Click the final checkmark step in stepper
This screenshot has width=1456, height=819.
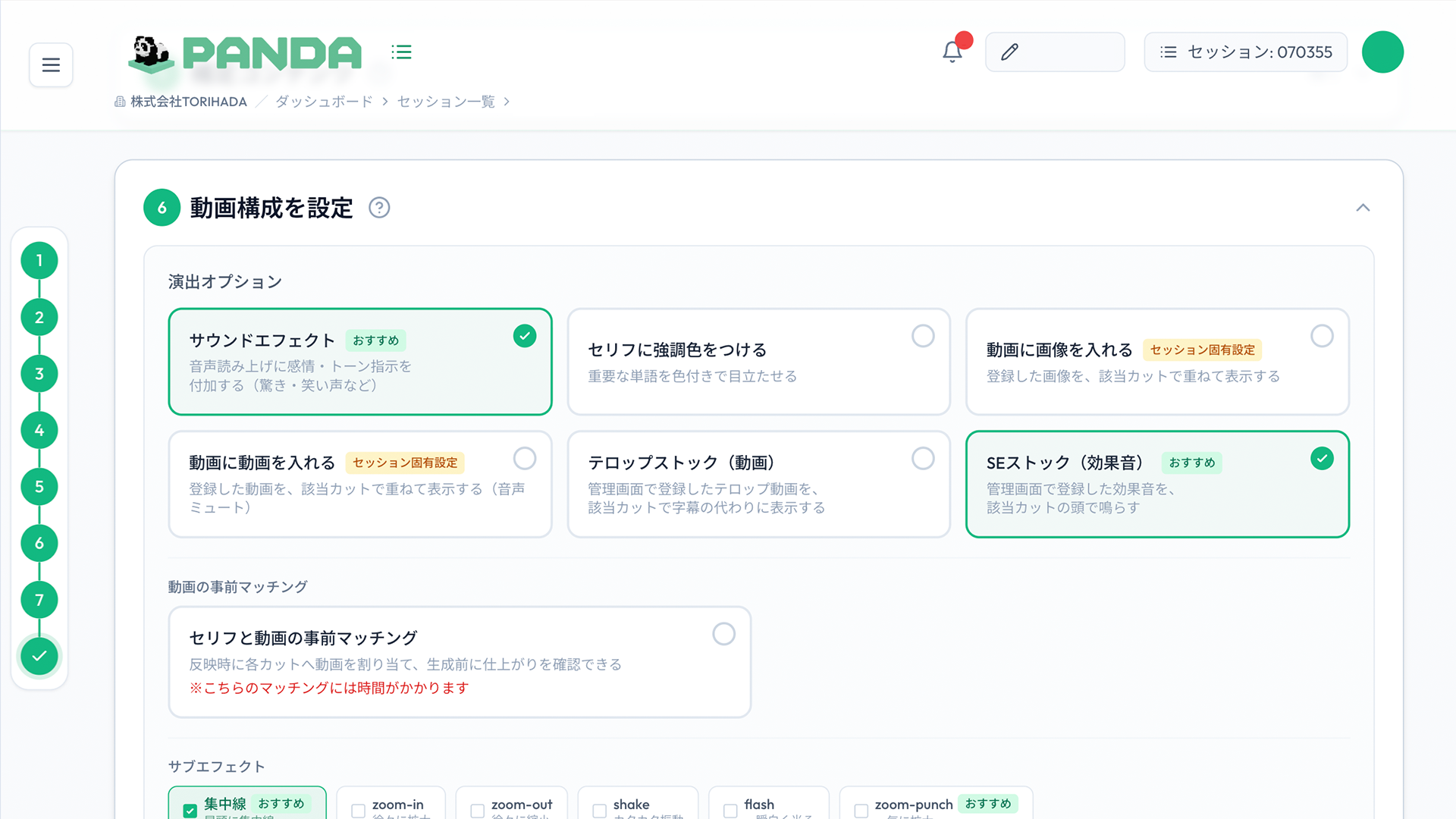(39, 656)
